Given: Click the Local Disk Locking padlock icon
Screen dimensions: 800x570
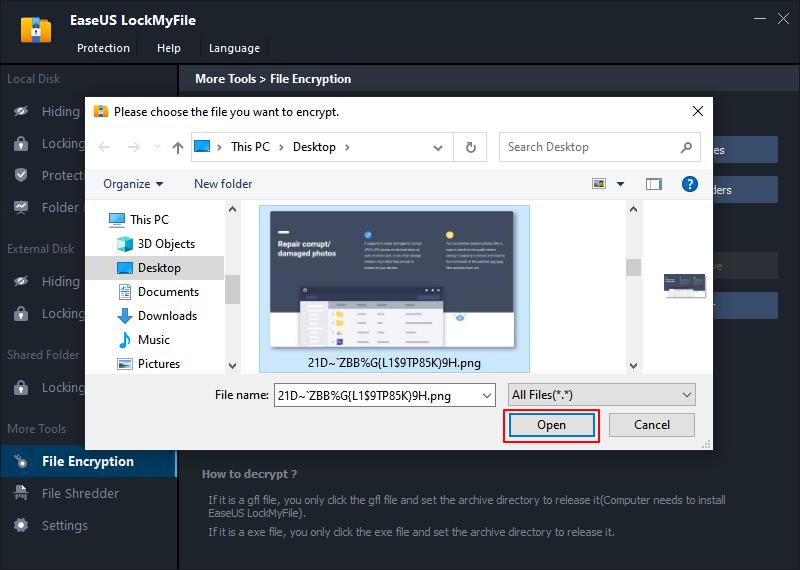Looking at the screenshot, I should pos(21,143).
